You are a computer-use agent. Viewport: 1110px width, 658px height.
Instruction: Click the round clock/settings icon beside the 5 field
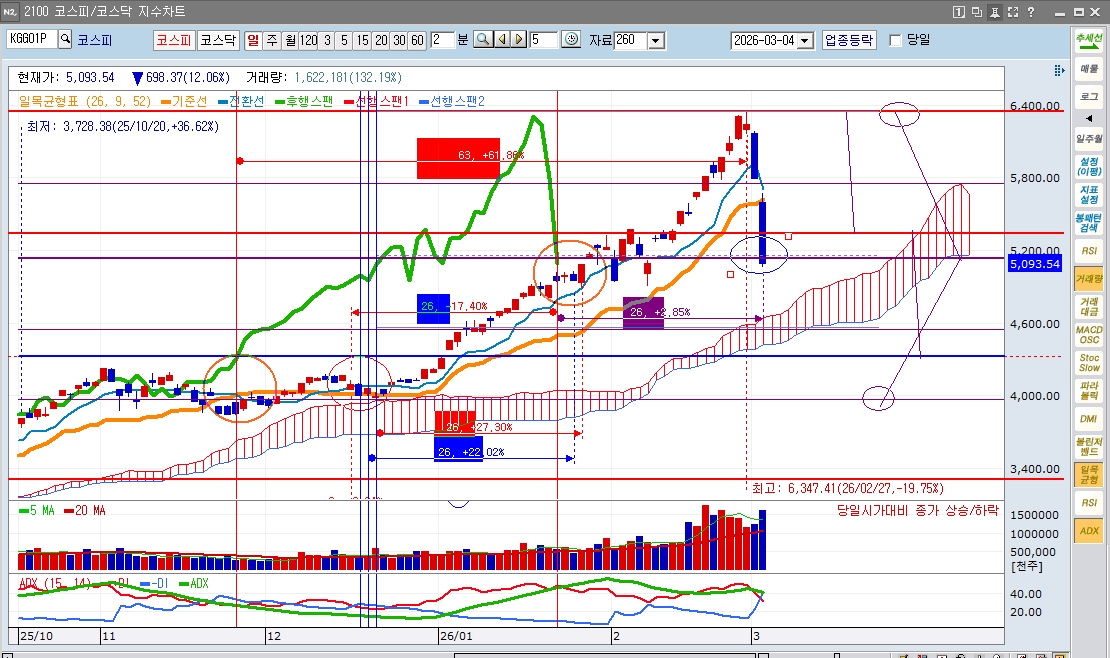pyautogui.click(x=571, y=40)
